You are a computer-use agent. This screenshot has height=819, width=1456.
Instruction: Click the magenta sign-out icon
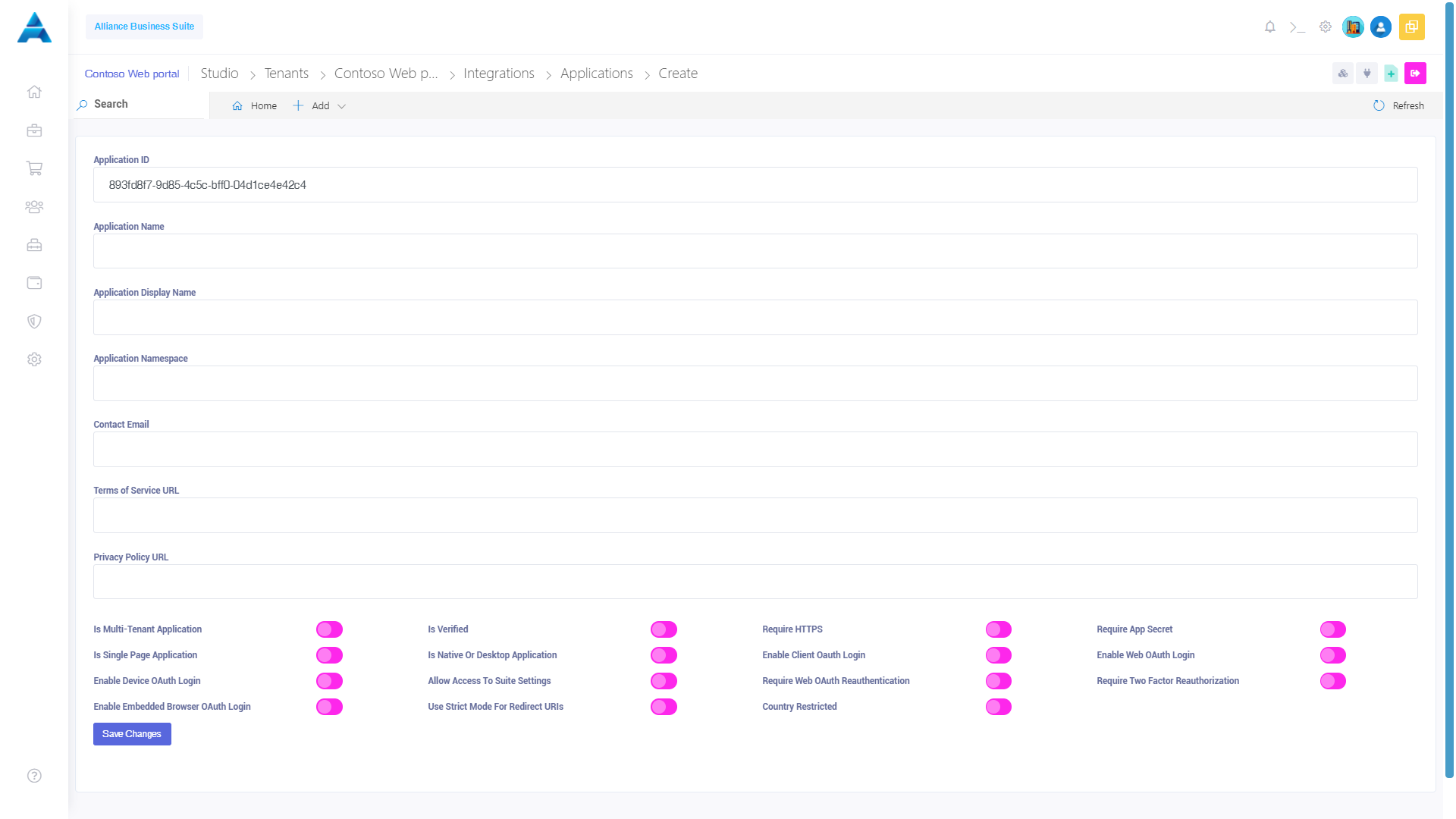1415,74
